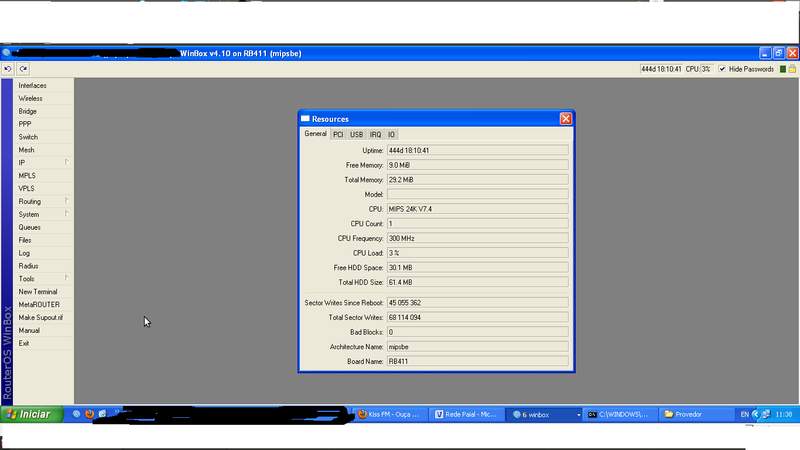Image resolution: width=800 pixels, height=450 pixels.
Task: Click the CPU Frequency field
Action: coord(478,238)
